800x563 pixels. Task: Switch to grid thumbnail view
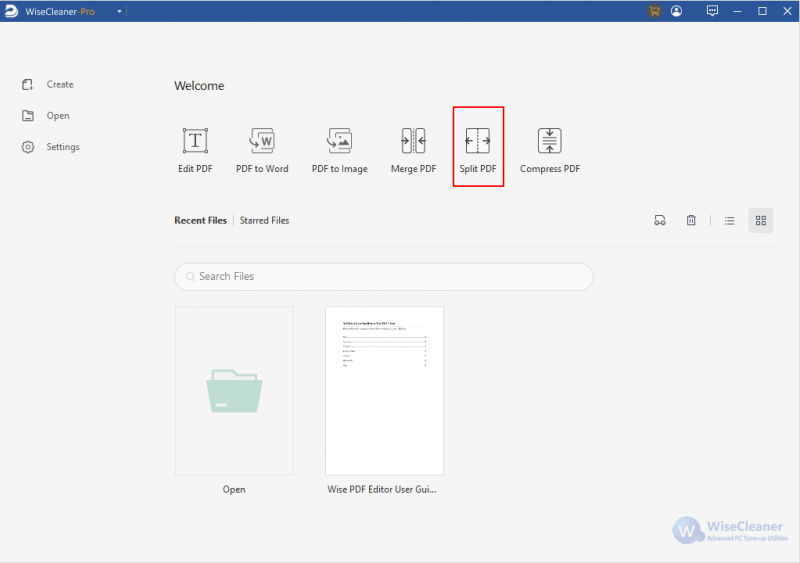pyautogui.click(x=761, y=221)
